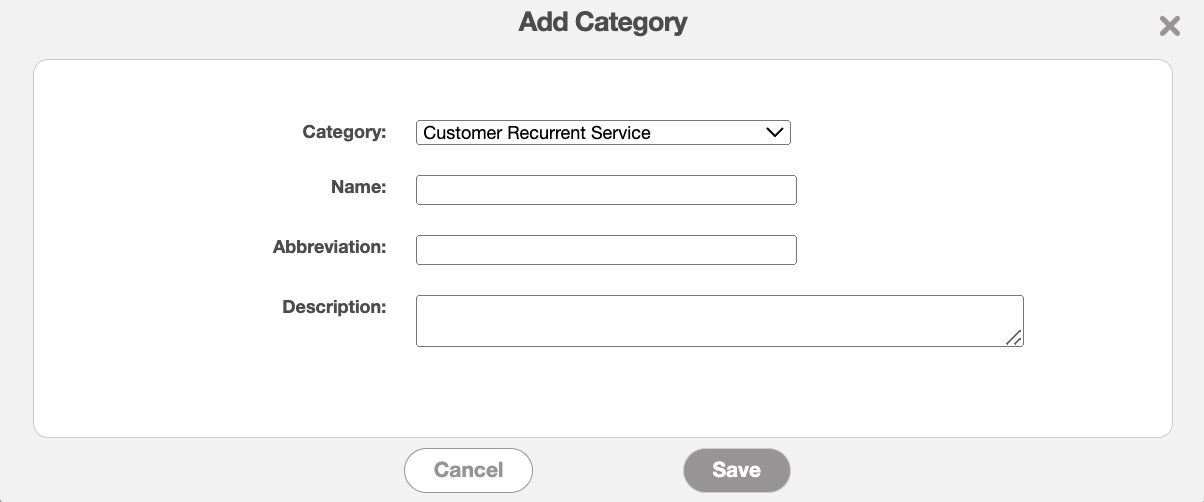The image size is (1204, 502).
Task: Click inside the Description text area
Action: (718, 320)
